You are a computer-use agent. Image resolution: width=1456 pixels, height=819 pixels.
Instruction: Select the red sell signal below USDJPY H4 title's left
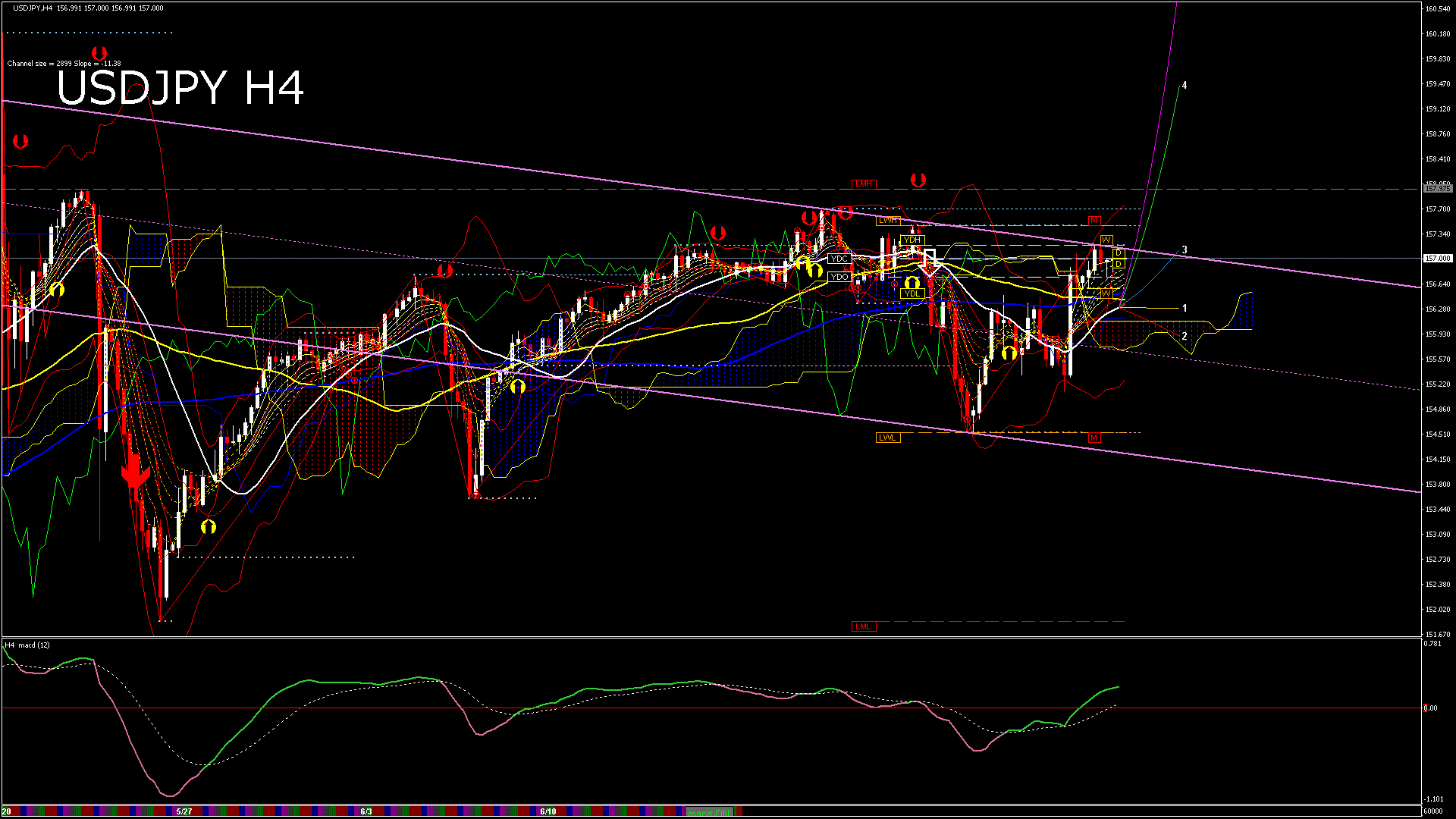pyautogui.click(x=20, y=141)
